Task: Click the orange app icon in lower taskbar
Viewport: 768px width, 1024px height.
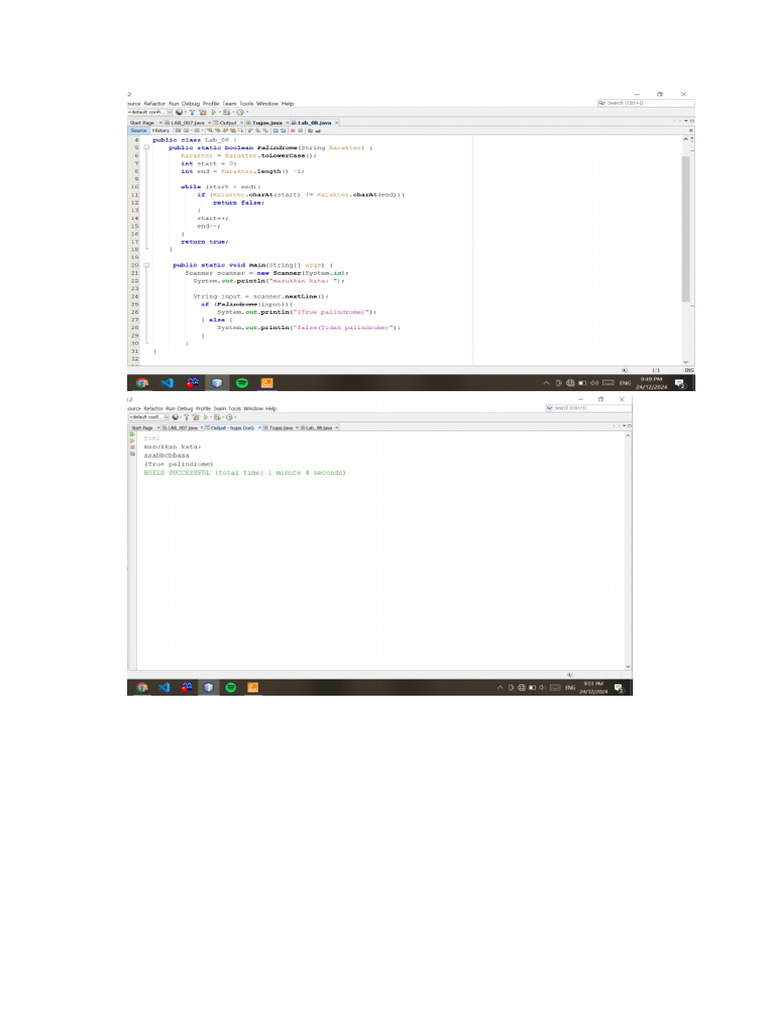Action: [x=253, y=687]
